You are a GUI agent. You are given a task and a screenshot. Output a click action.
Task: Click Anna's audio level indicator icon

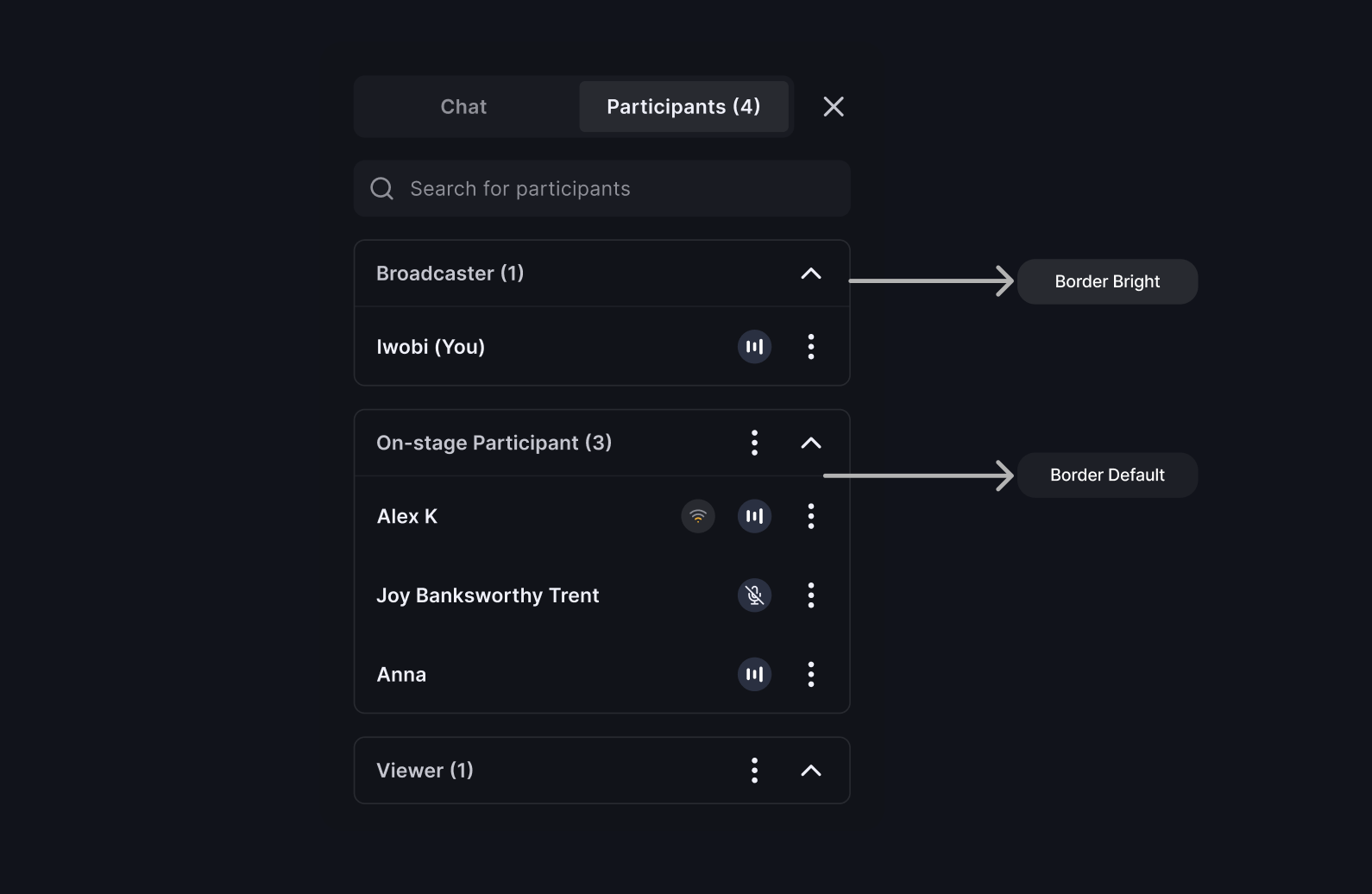click(x=754, y=674)
